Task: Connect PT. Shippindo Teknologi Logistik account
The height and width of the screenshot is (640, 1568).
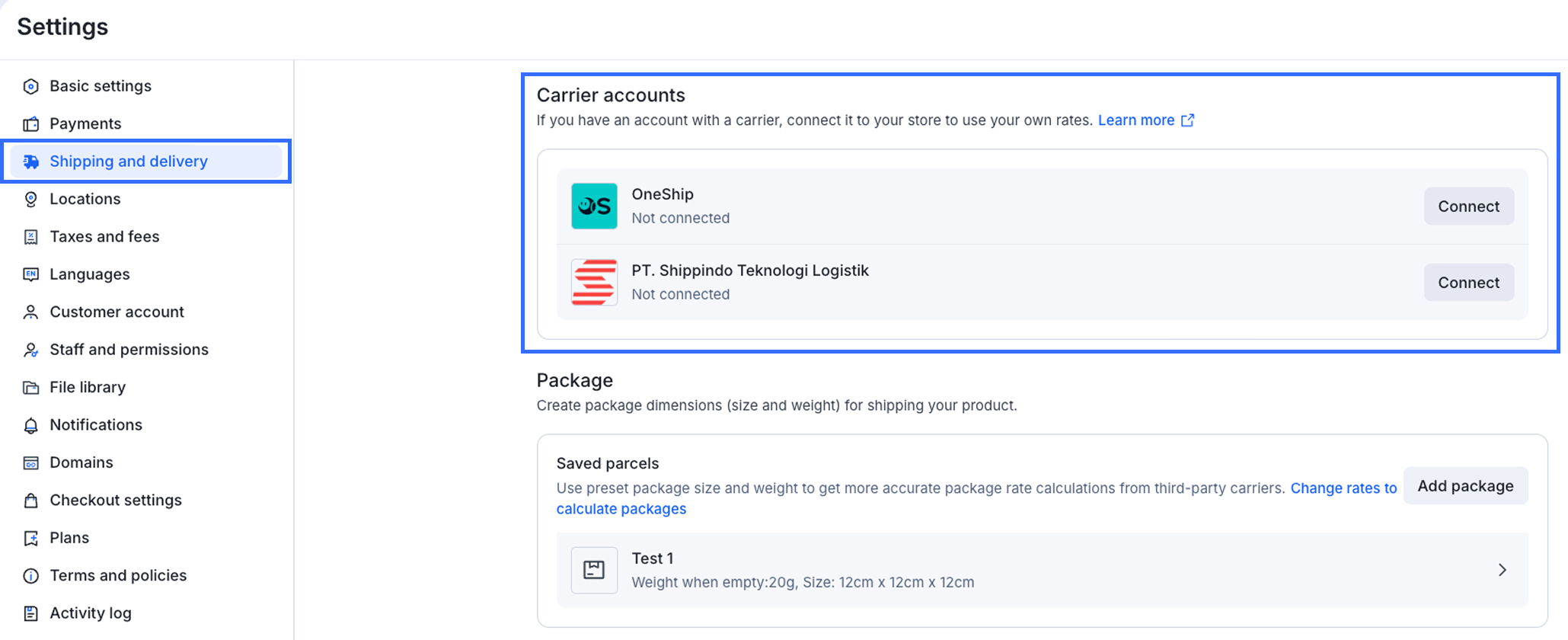Action: (1468, 283)
